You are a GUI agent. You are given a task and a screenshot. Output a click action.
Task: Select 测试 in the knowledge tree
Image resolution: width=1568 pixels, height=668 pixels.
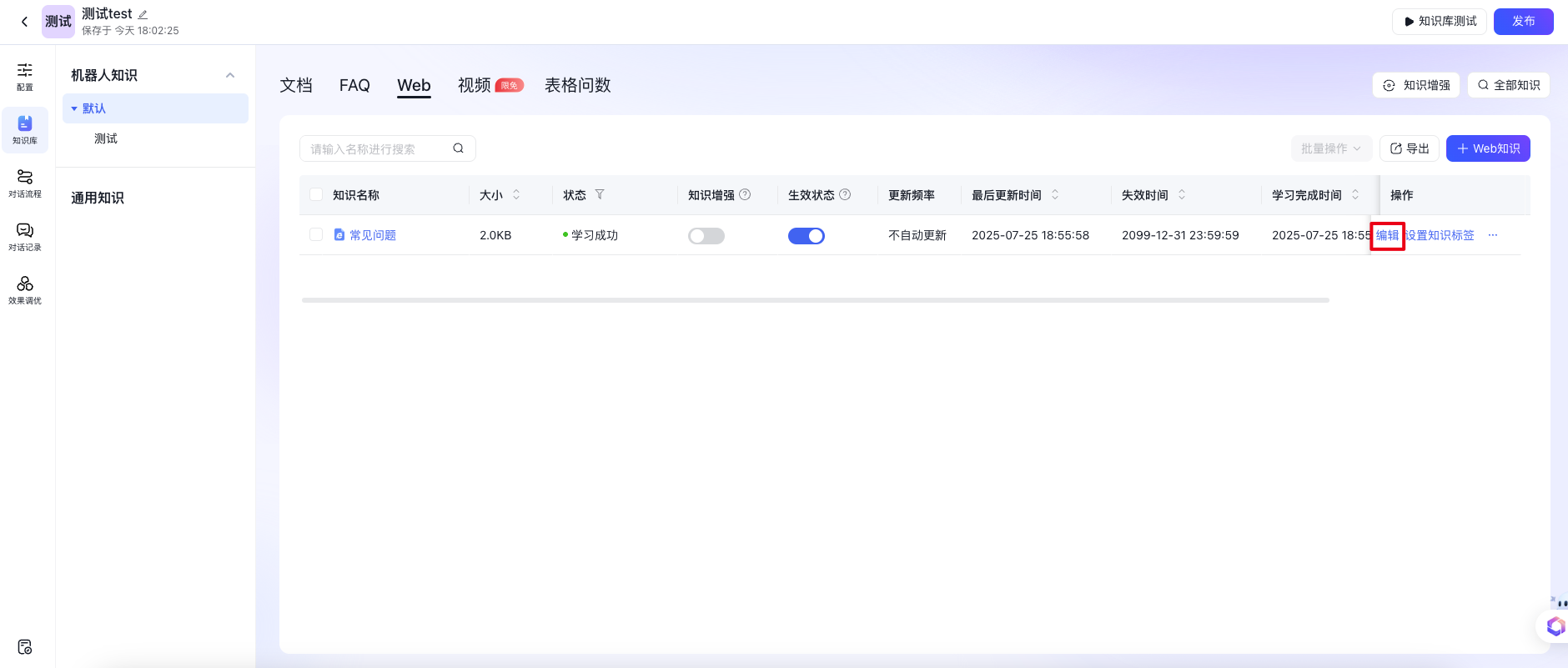coord(106,138)
